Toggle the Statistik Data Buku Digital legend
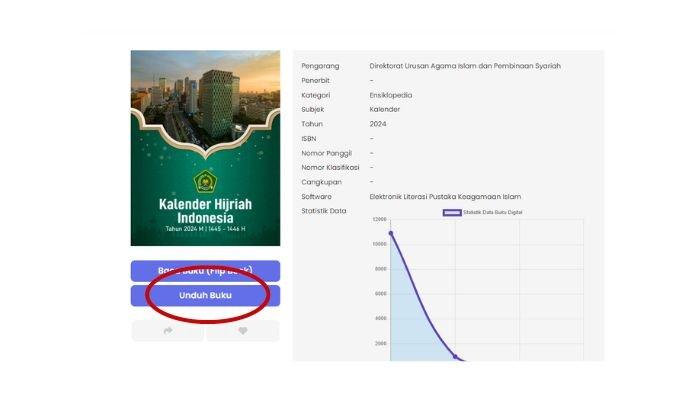This screenshot has width=700, height=393. tap(483, 213)
